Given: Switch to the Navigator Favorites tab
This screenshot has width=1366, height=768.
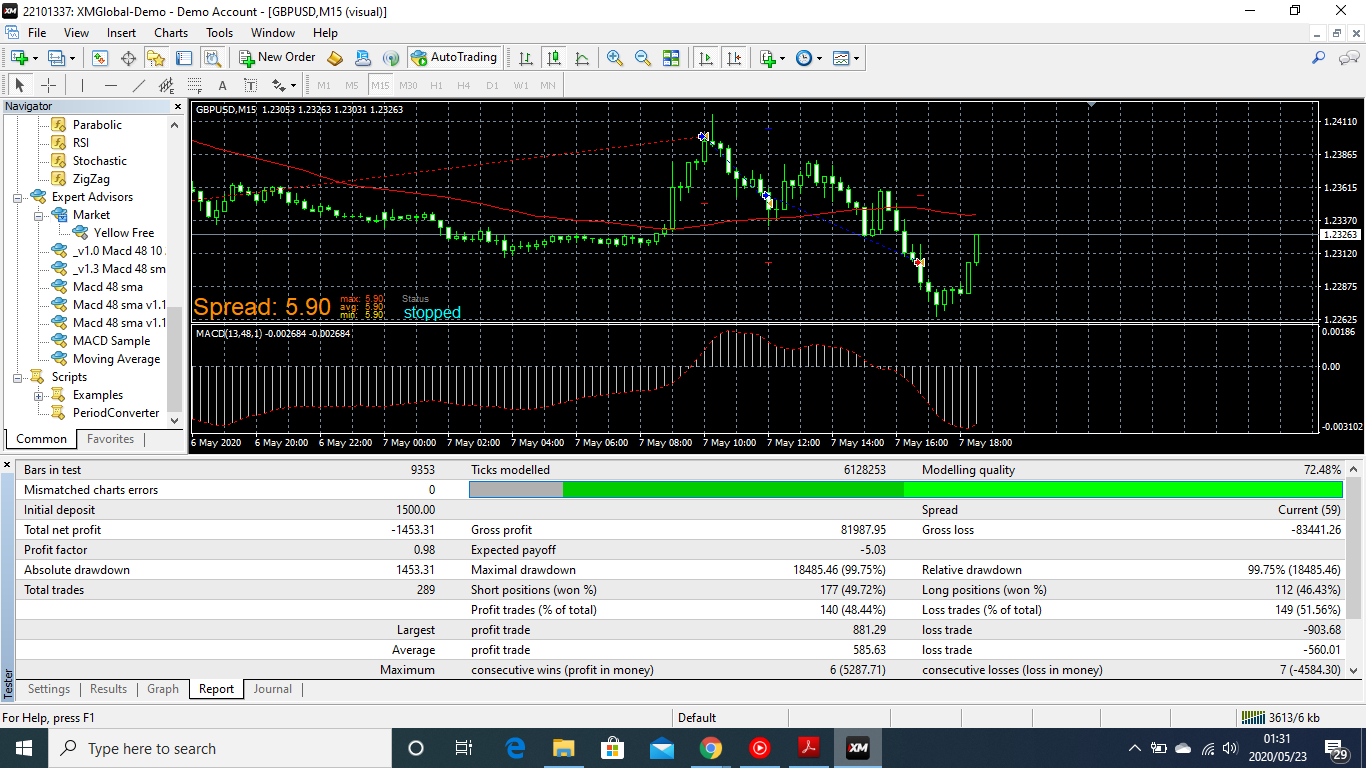Looking at the screenshot, I should [x=110, y=439].
